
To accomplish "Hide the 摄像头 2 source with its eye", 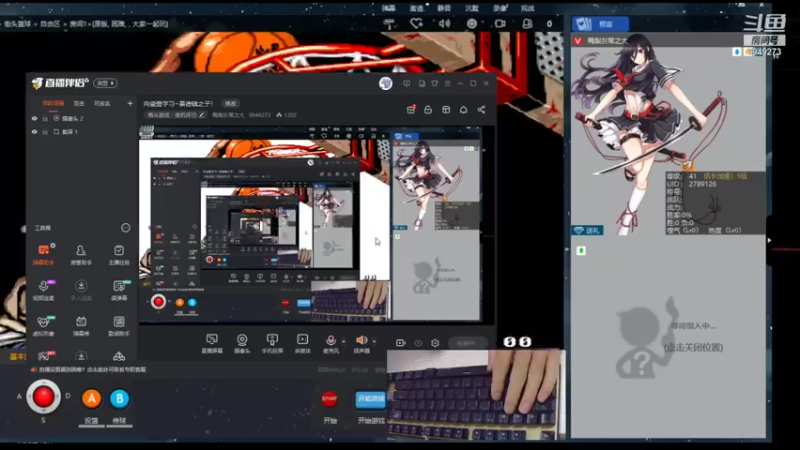I will pyautogui.click(x=34, y=118).
